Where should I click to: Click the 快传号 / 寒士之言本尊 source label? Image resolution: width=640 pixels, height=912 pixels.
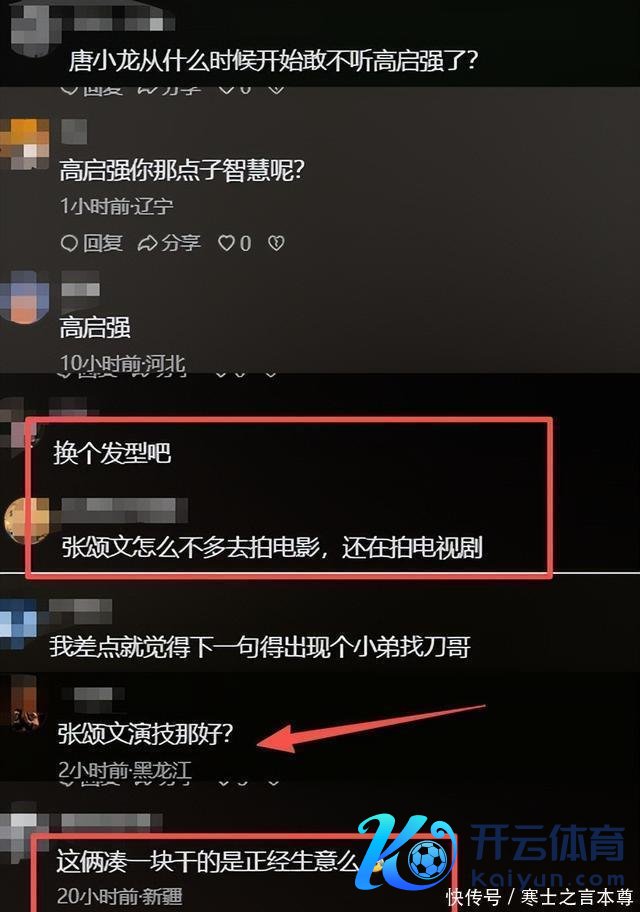coord(539,897)
